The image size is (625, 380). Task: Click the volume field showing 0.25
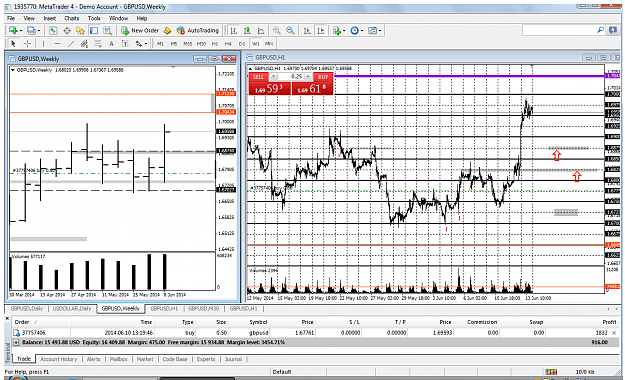click(x=290, y=77)
